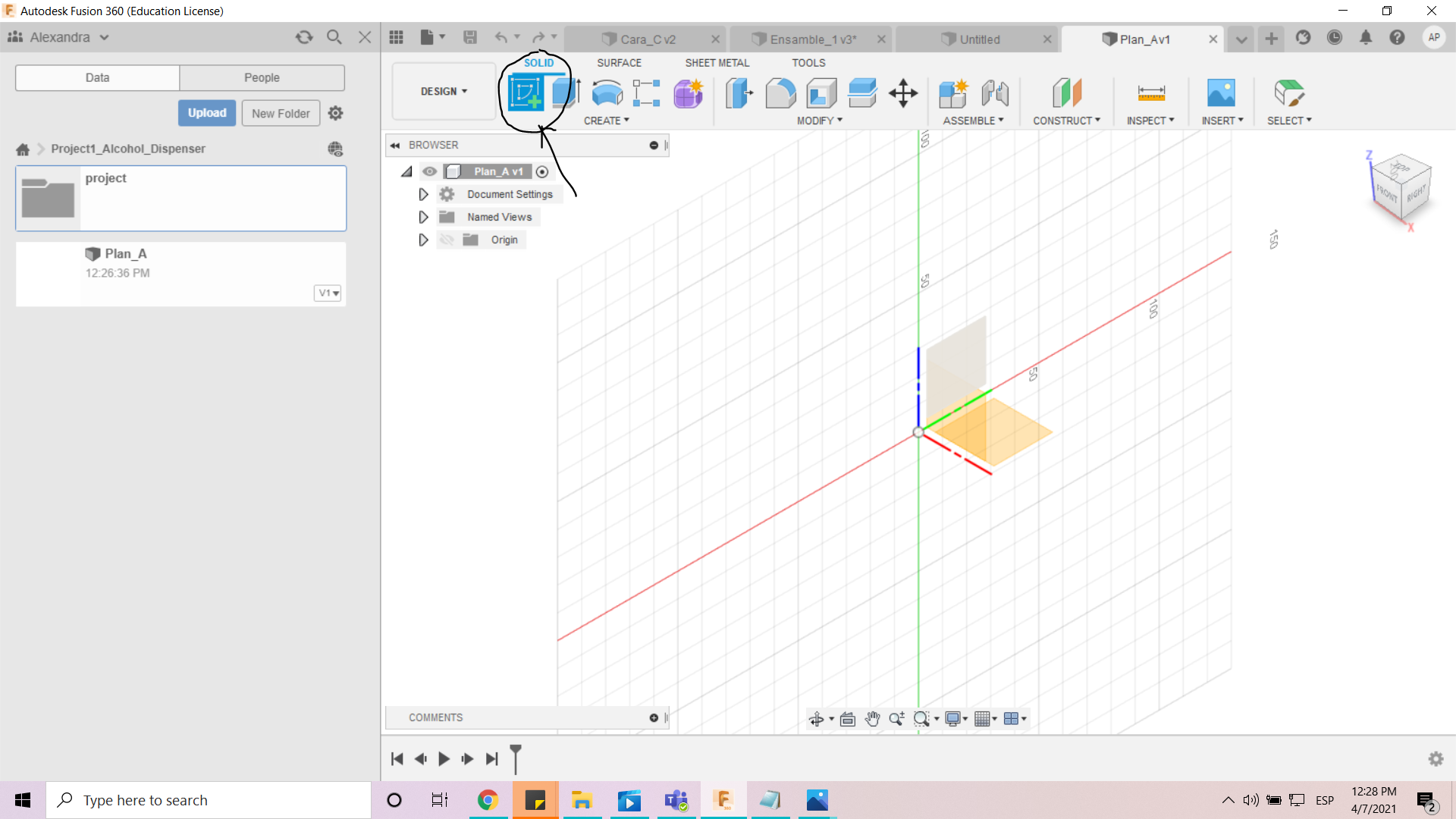Viewport: 1456px width, 819px height.
Task: Click the Upload button
Action: coord(207,113)
